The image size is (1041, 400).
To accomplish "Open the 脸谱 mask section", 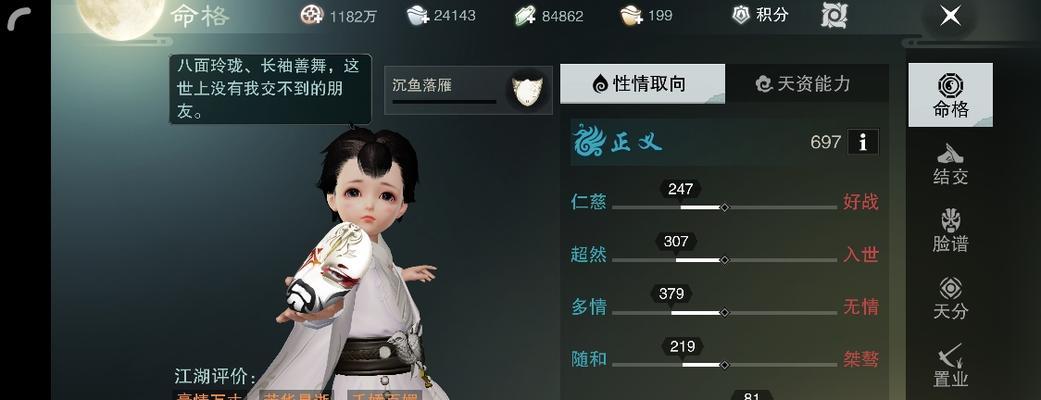I will [x=950, y=231].
